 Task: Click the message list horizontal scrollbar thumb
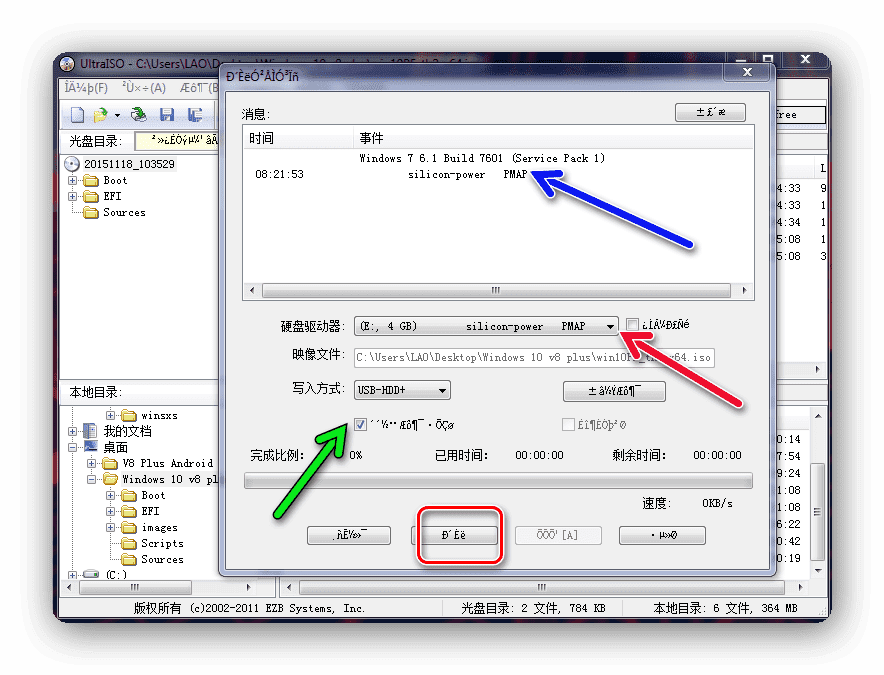496,291
